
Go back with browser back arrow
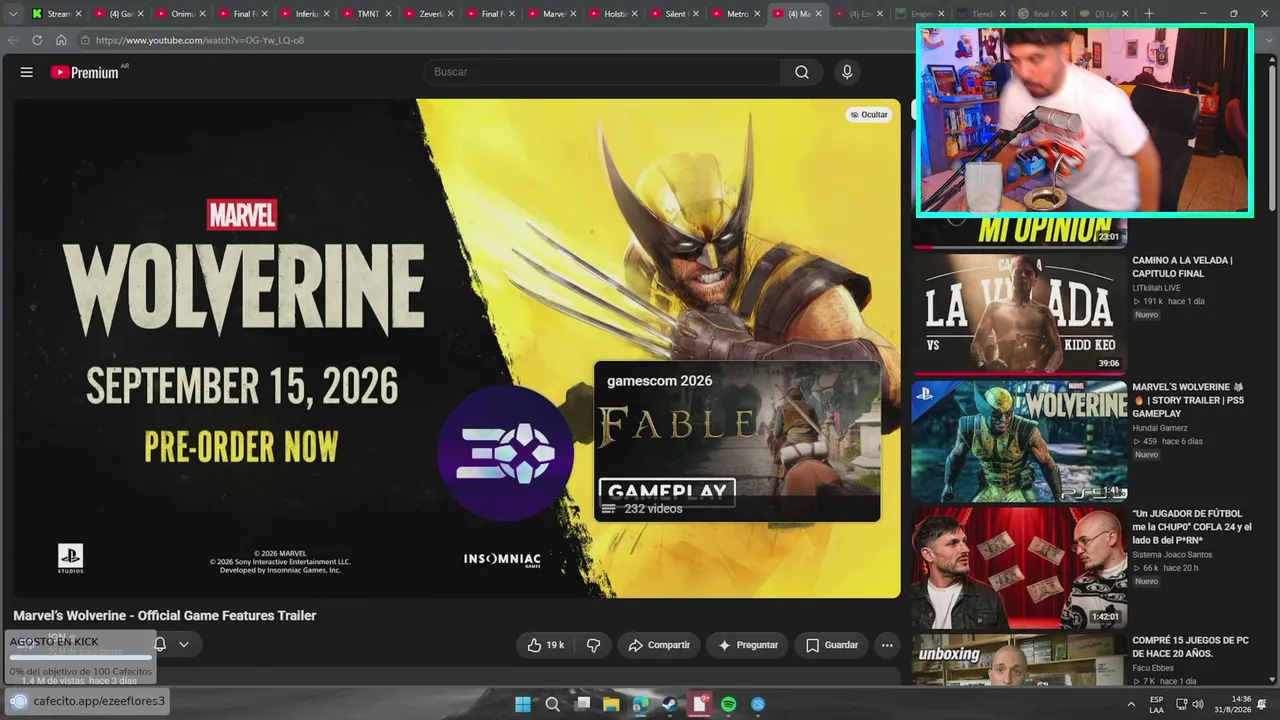click(x=13, y=40)
